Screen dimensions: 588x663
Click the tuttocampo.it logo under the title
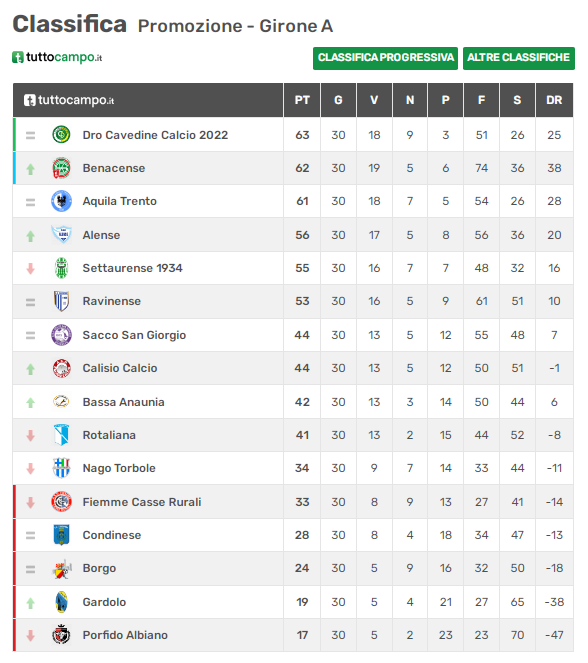coord(57,57)
